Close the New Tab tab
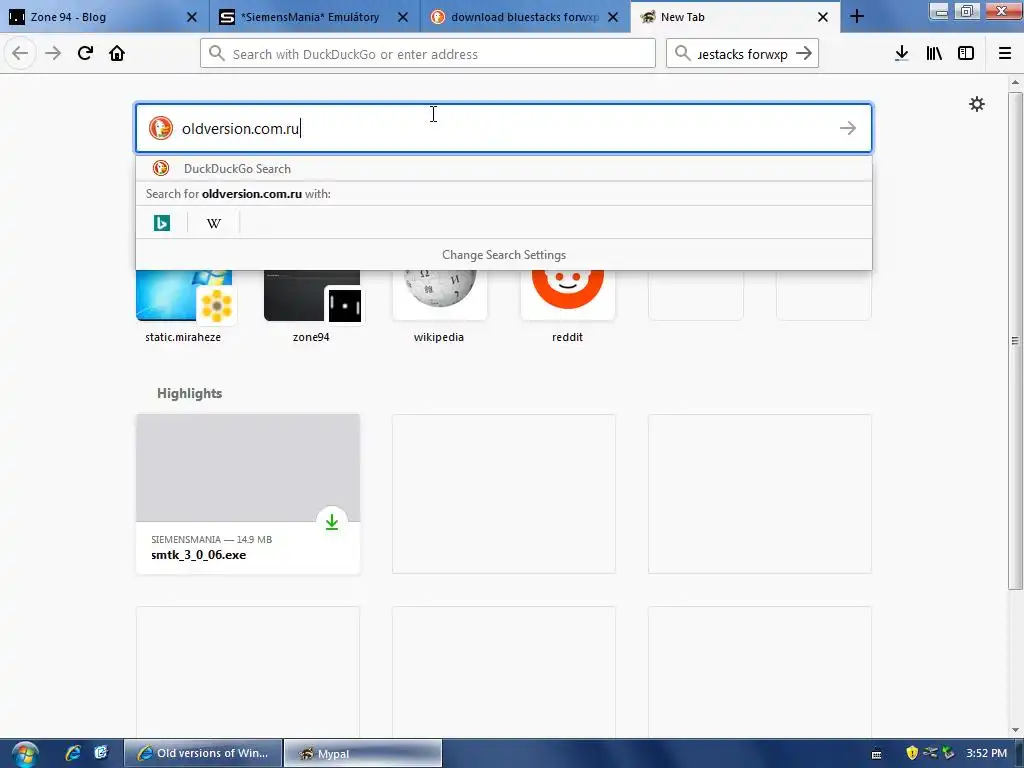 [823, 17]
